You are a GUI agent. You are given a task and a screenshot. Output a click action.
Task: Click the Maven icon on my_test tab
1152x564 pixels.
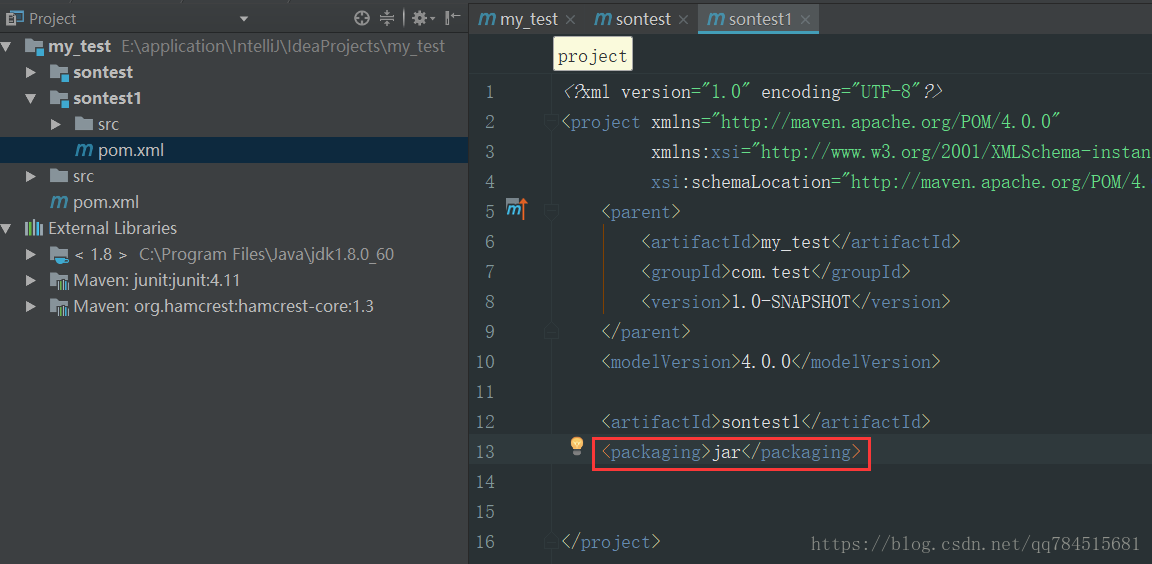(x=487, y=19)
